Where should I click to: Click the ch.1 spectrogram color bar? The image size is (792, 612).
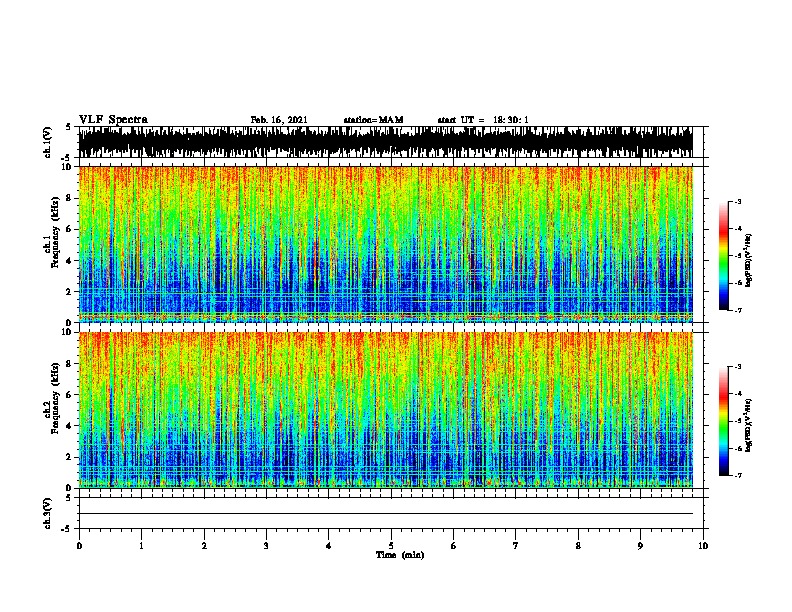coord(724,256)
